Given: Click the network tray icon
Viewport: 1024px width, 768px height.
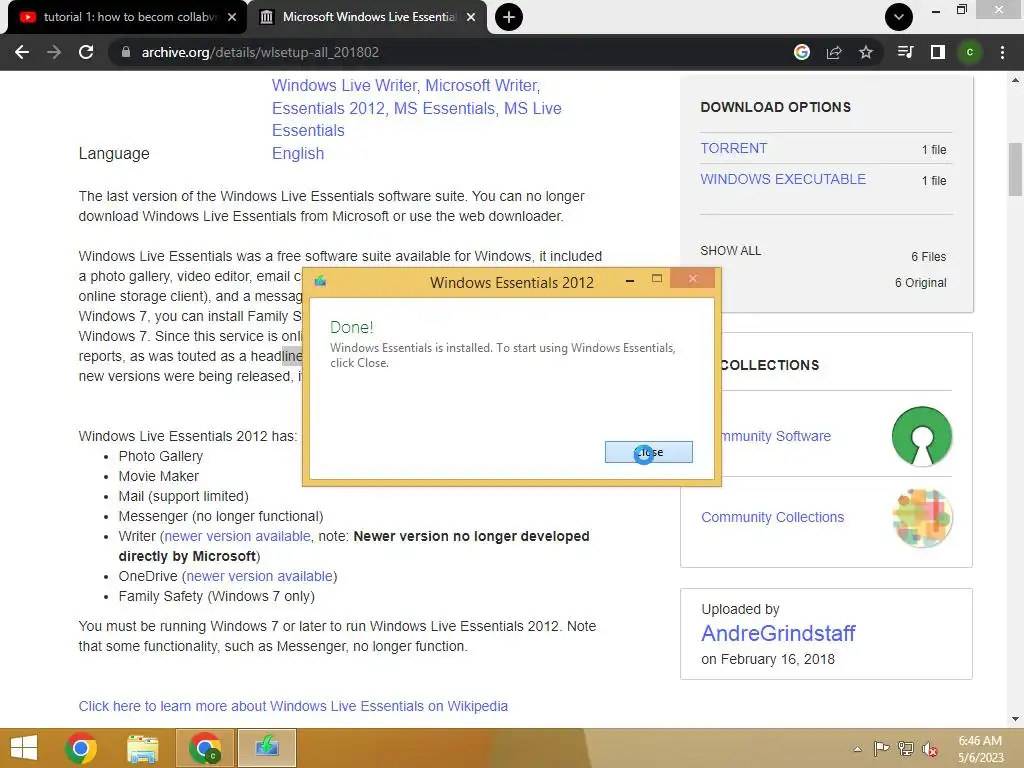Looking at the screenshot, I should (x=906, y=749).
